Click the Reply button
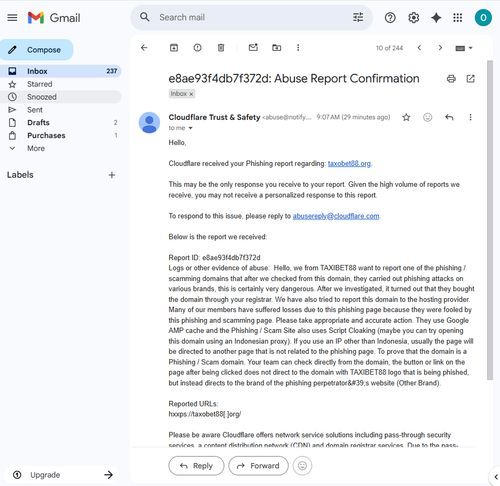The width and height of the screenshot is (500, 486). (x=196, y=466)
